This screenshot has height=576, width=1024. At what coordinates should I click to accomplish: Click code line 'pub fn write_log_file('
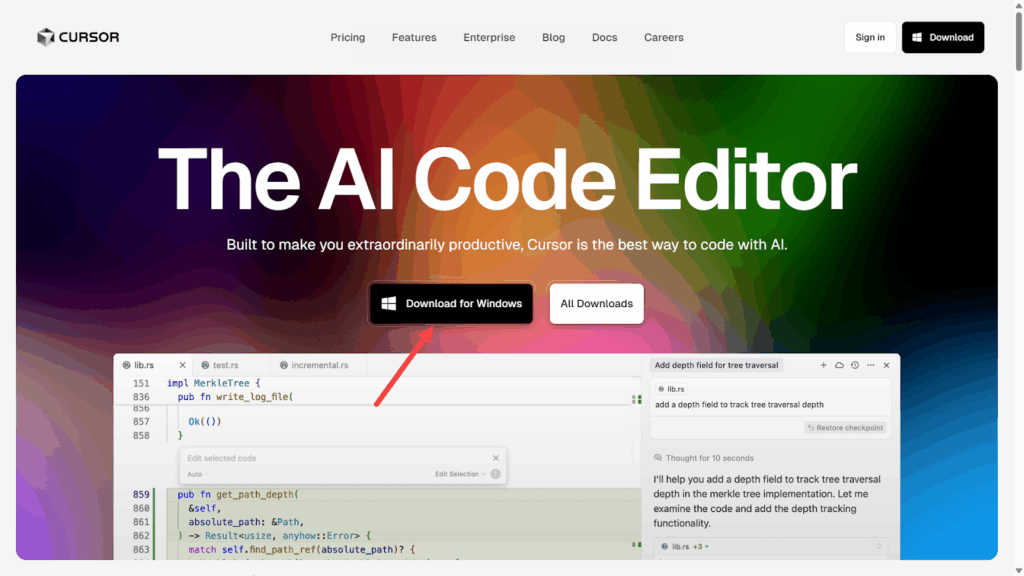[235, 396]
